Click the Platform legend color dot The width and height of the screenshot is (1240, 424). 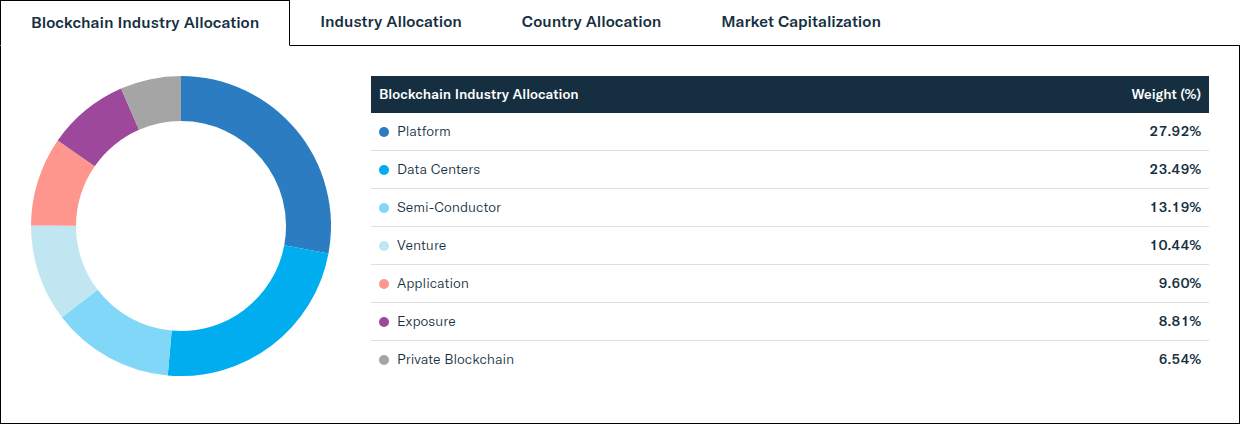[384, 132]
